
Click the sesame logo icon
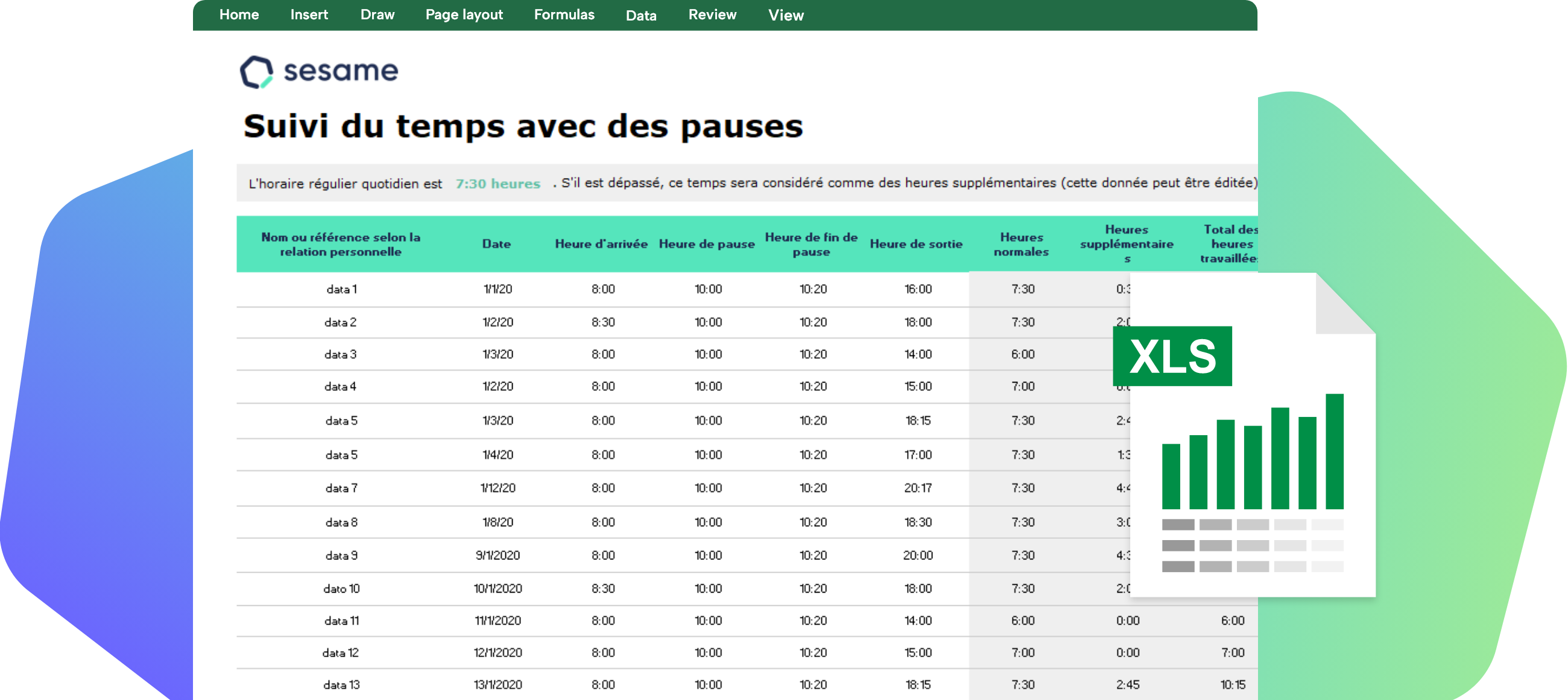point(256,72)
